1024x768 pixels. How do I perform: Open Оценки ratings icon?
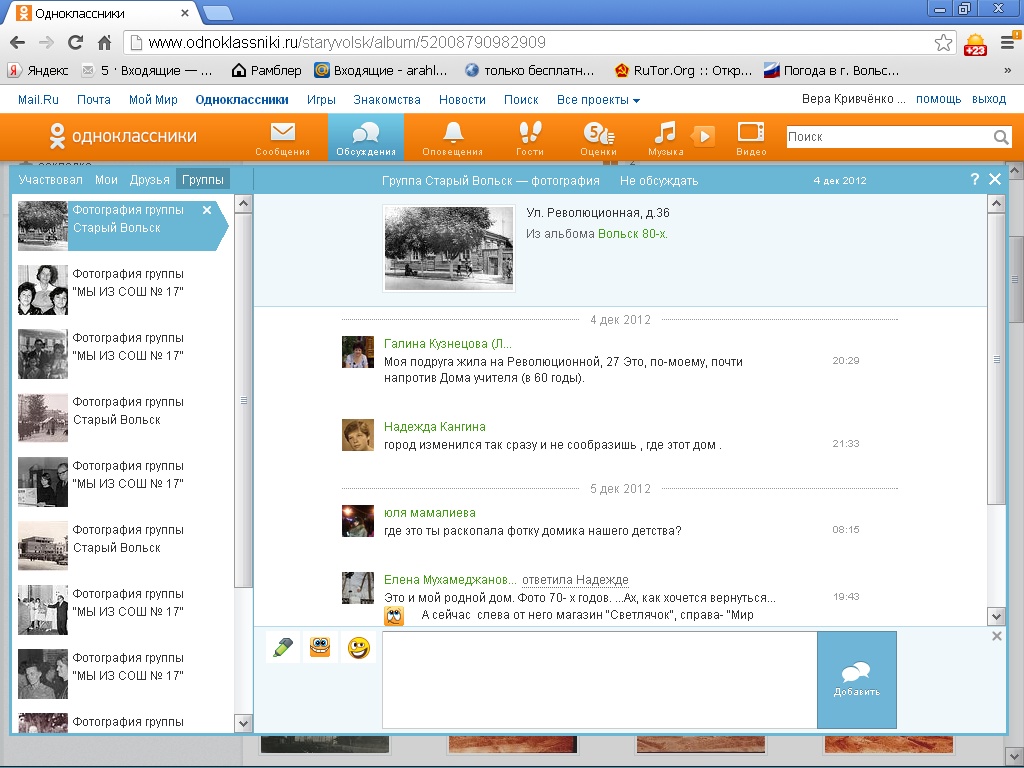598,136
